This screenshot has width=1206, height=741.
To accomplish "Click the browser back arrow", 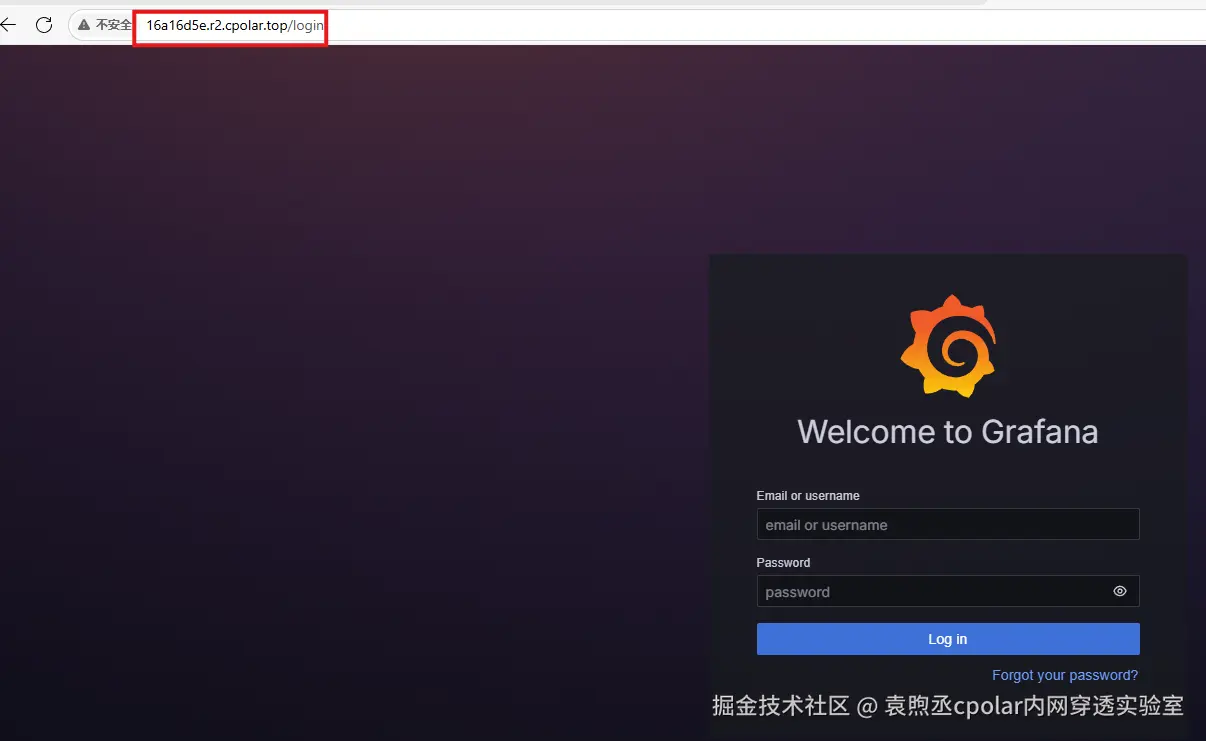I will click(x=8, y=24).
